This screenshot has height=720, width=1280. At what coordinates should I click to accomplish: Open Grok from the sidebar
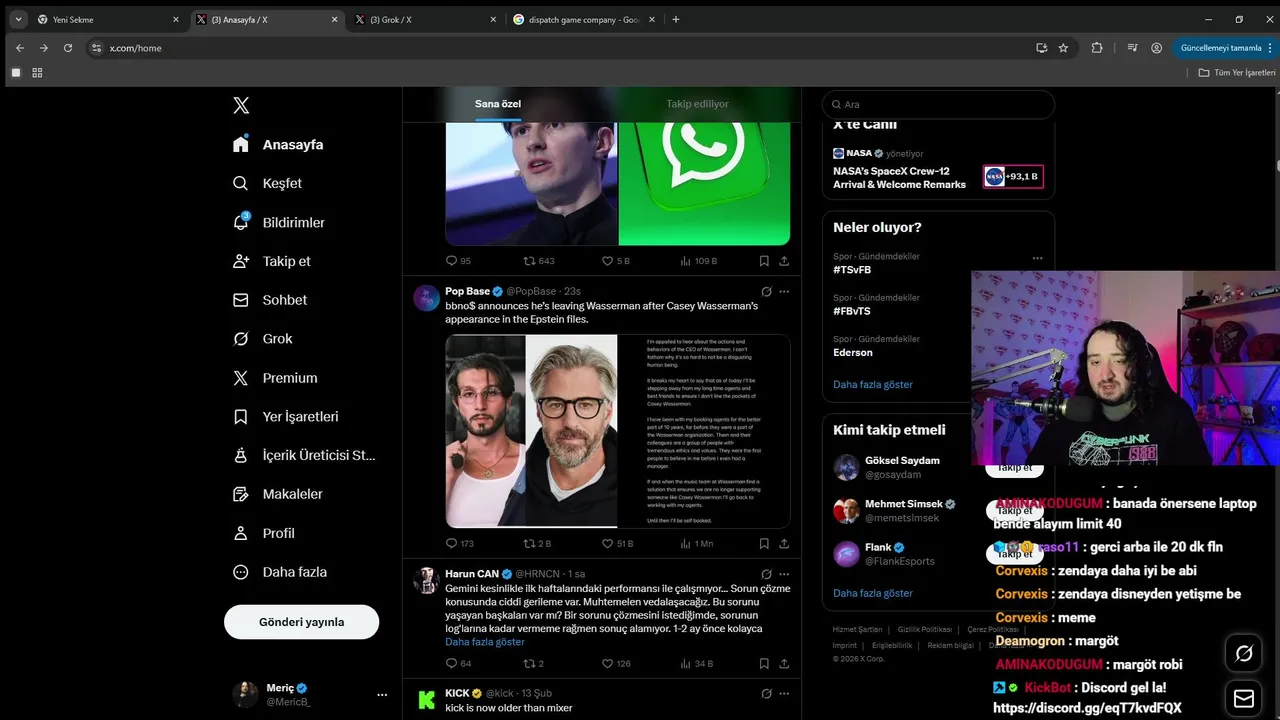click(x=262, y=339)
